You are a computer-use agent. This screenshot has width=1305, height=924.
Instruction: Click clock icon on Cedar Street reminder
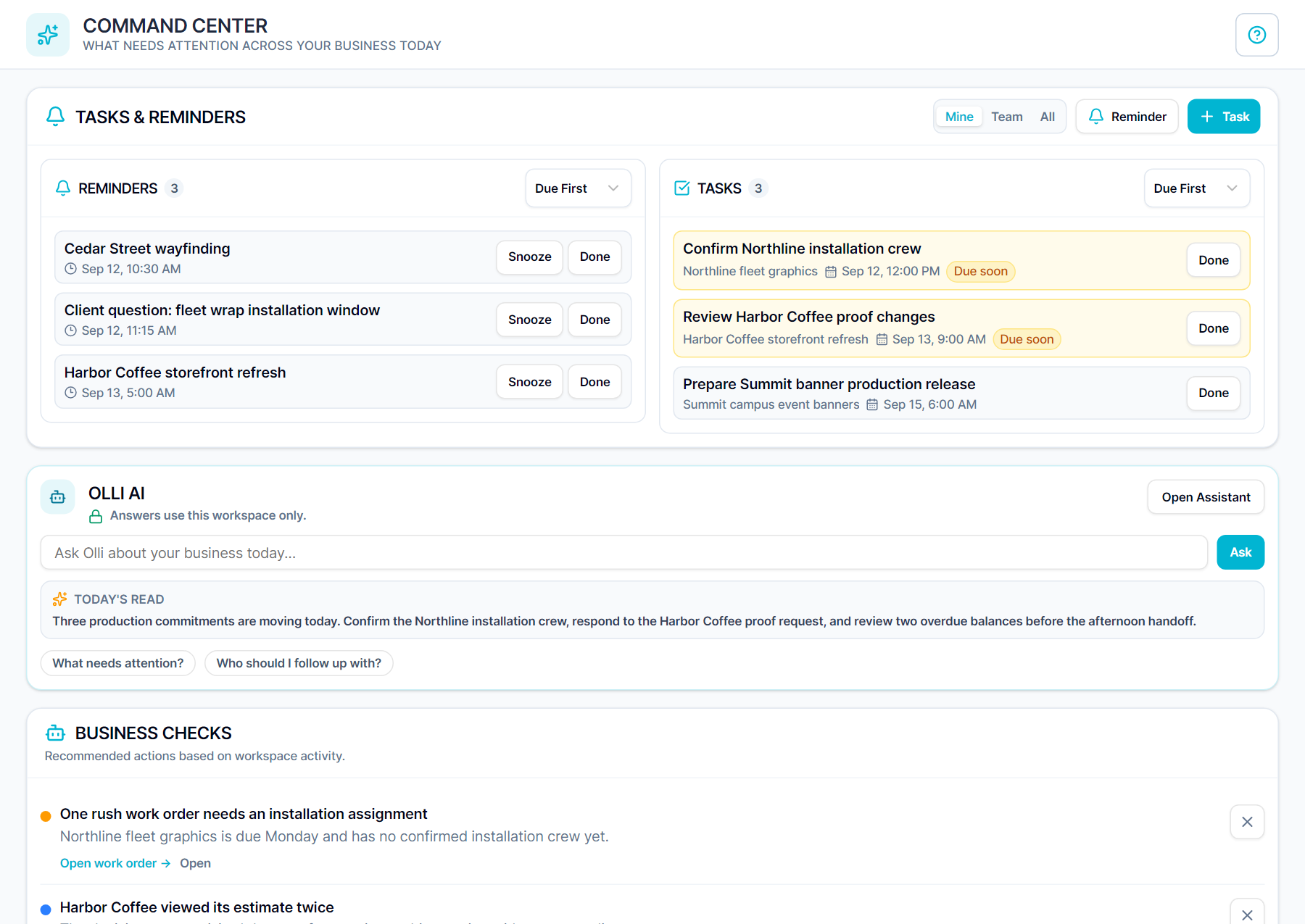tap(71, 269)
